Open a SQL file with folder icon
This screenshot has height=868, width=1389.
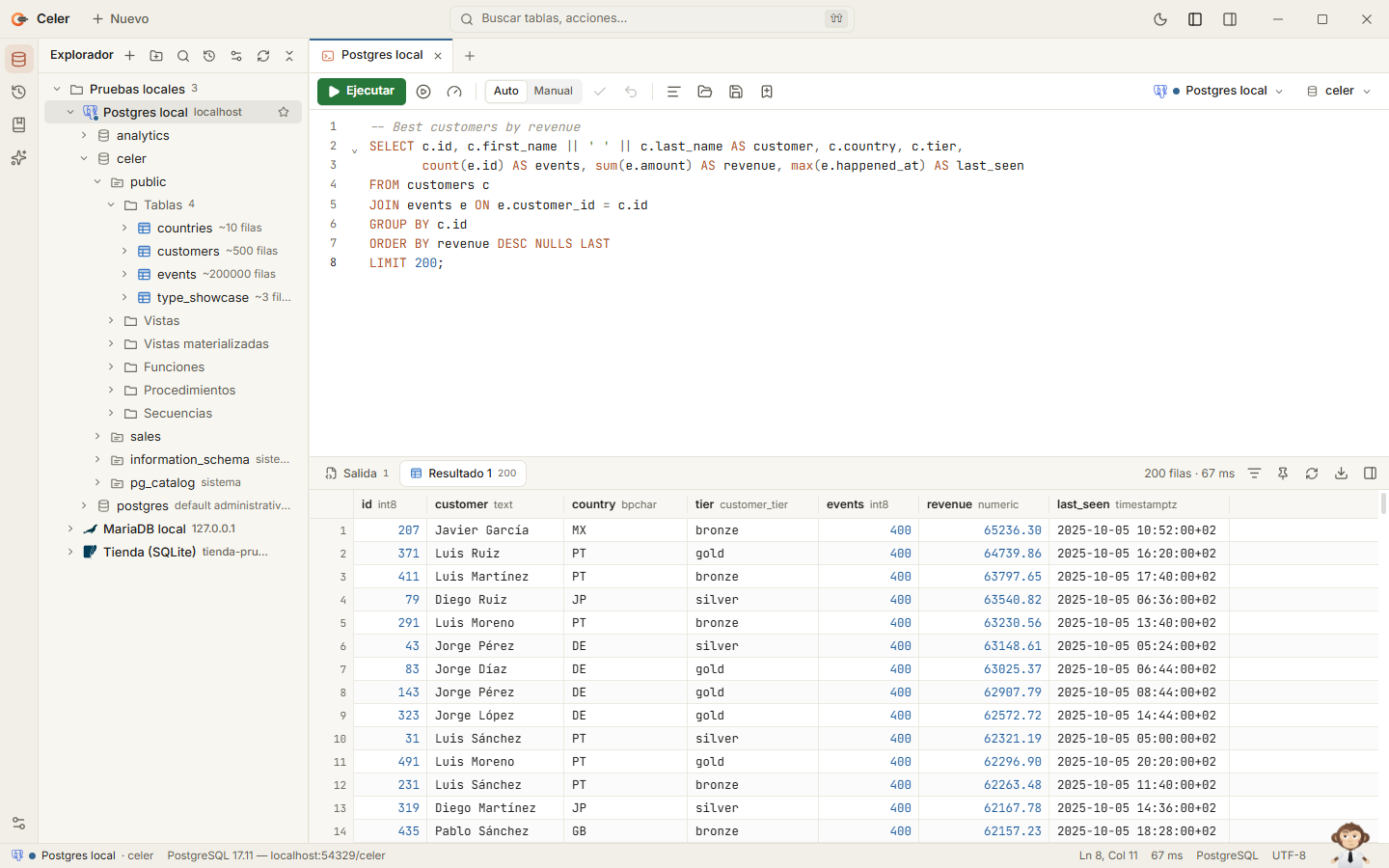(x=705, y=92)
